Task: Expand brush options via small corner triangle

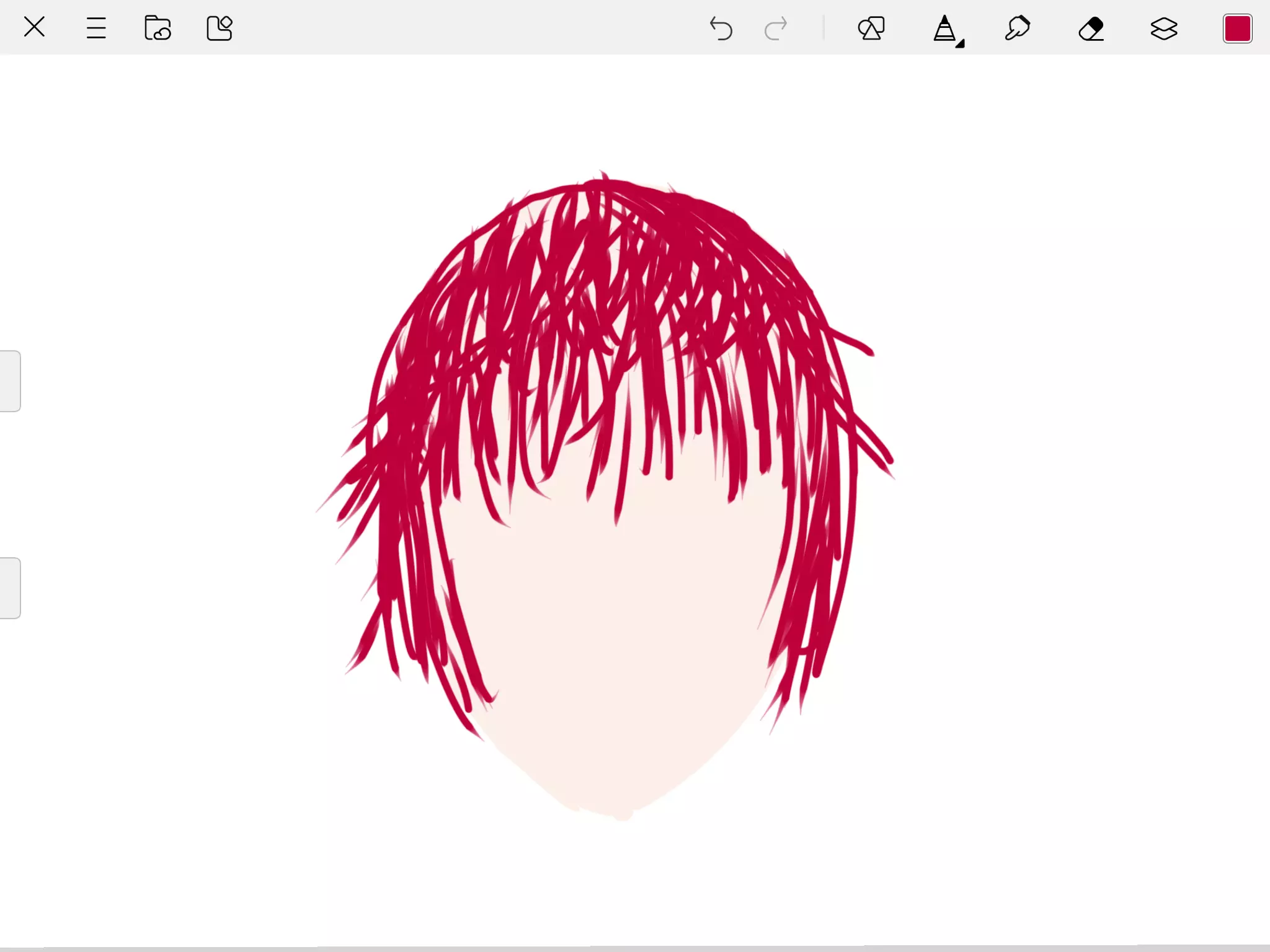Action: coord(961,44)
